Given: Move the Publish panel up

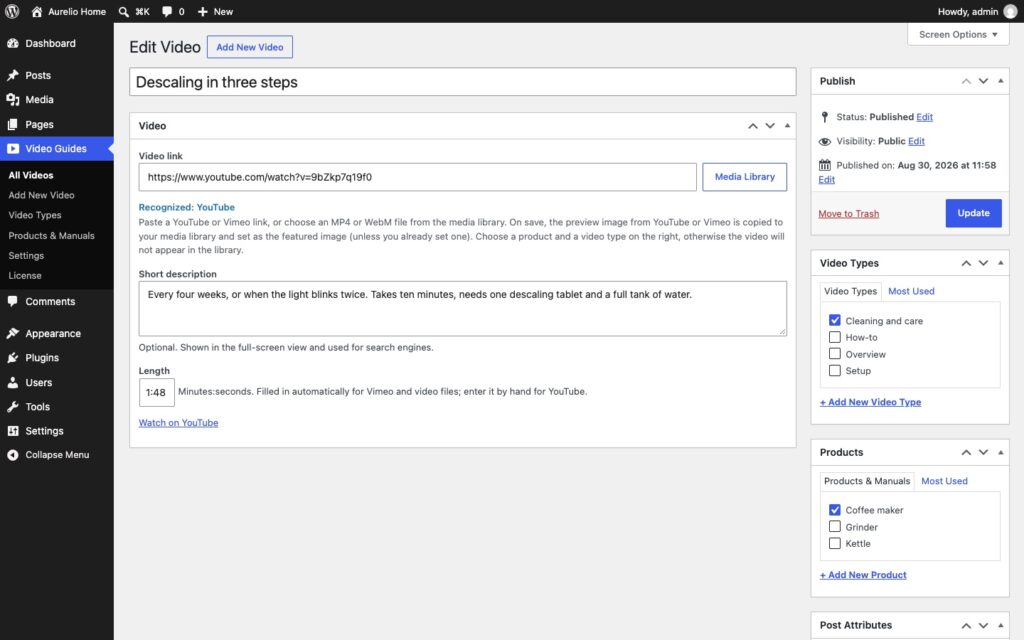Looking at the screenshot, I should 966,81.
